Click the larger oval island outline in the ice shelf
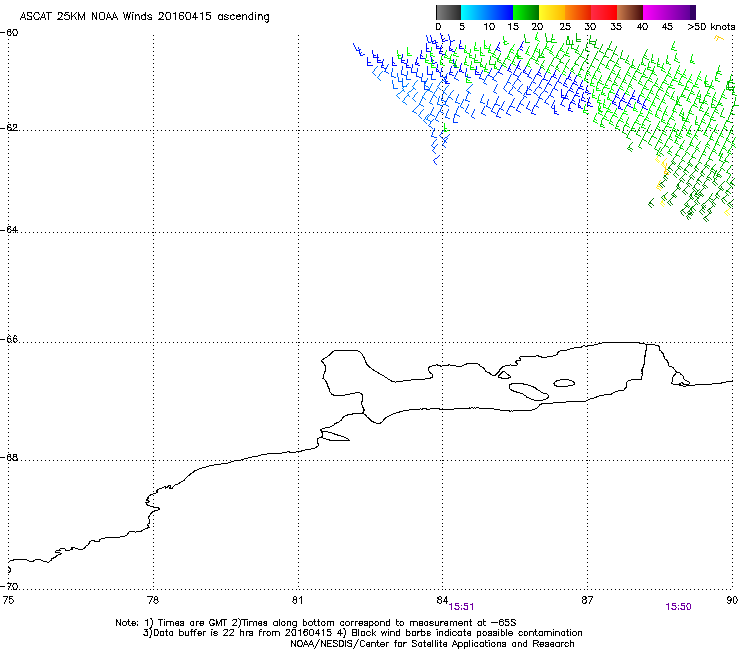740x650 pixels. click(x=529, y=392)
